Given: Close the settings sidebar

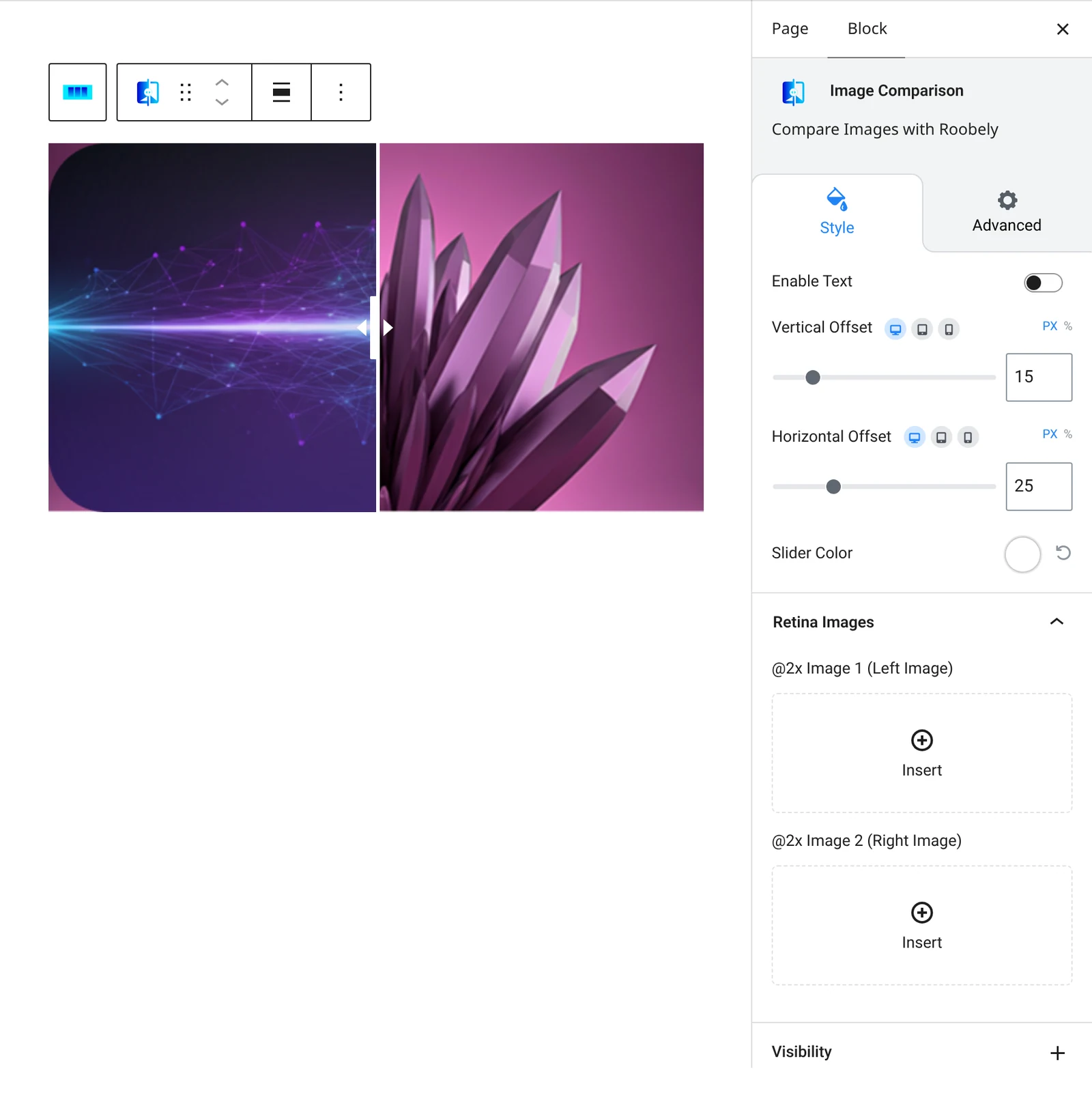Looking at the screenshot, I should pyautogui.click(x=1062, y=29).
